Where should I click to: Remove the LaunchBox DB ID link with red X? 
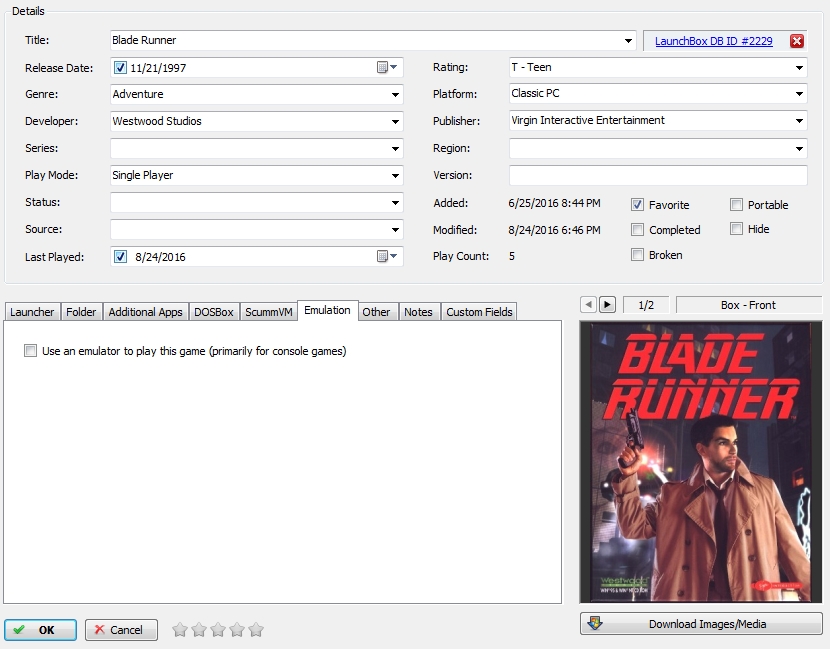point(797,41)
